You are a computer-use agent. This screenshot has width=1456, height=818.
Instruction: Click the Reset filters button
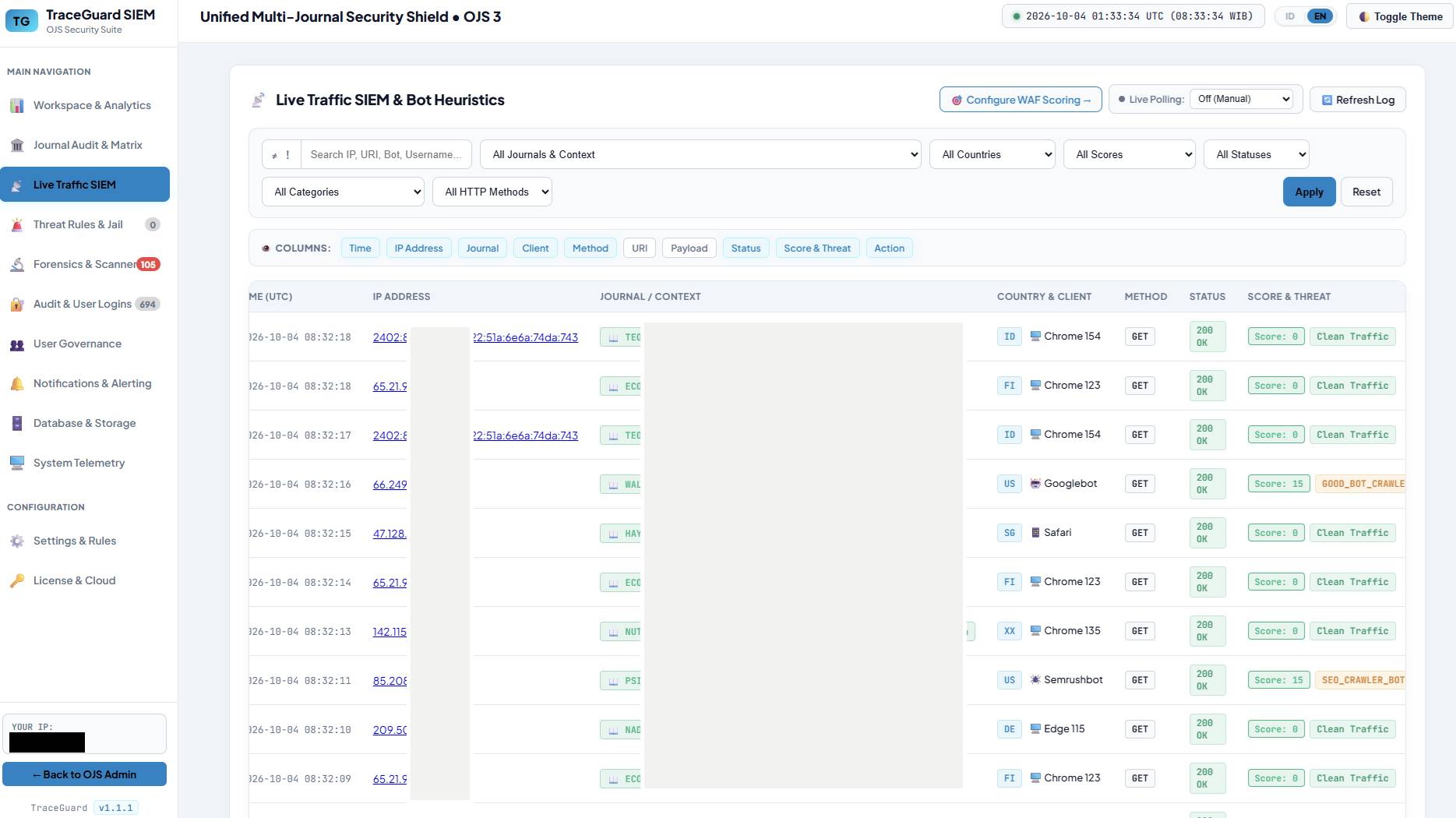coord(1366,192)
